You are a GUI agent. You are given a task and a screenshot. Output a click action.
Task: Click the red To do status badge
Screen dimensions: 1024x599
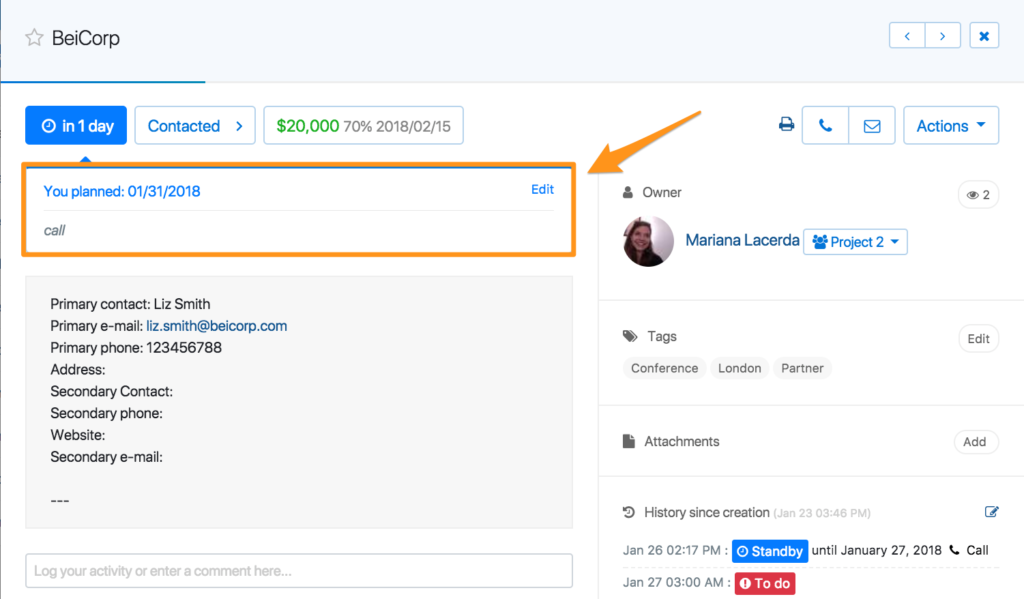[764, 583]
